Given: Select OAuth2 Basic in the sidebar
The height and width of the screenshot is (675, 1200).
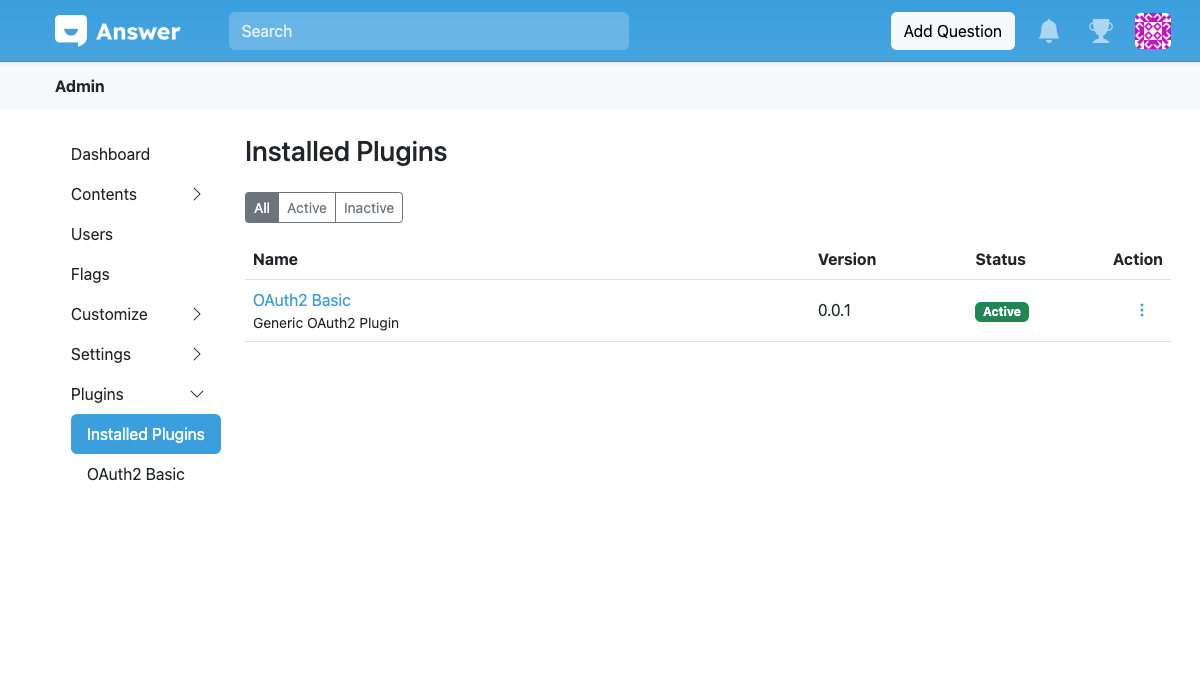Looking at the screenshot, I should pyautogui.click(x=135, y=473).
